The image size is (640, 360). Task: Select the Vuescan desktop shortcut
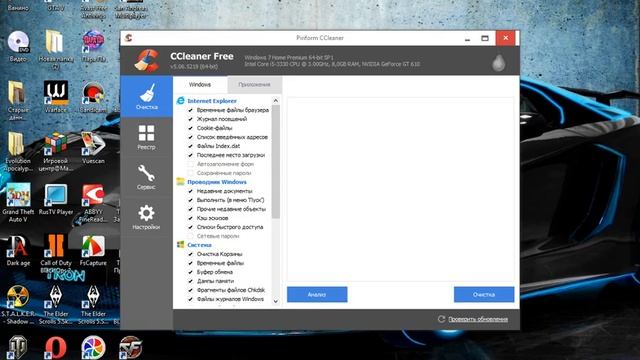pos(93,148)
